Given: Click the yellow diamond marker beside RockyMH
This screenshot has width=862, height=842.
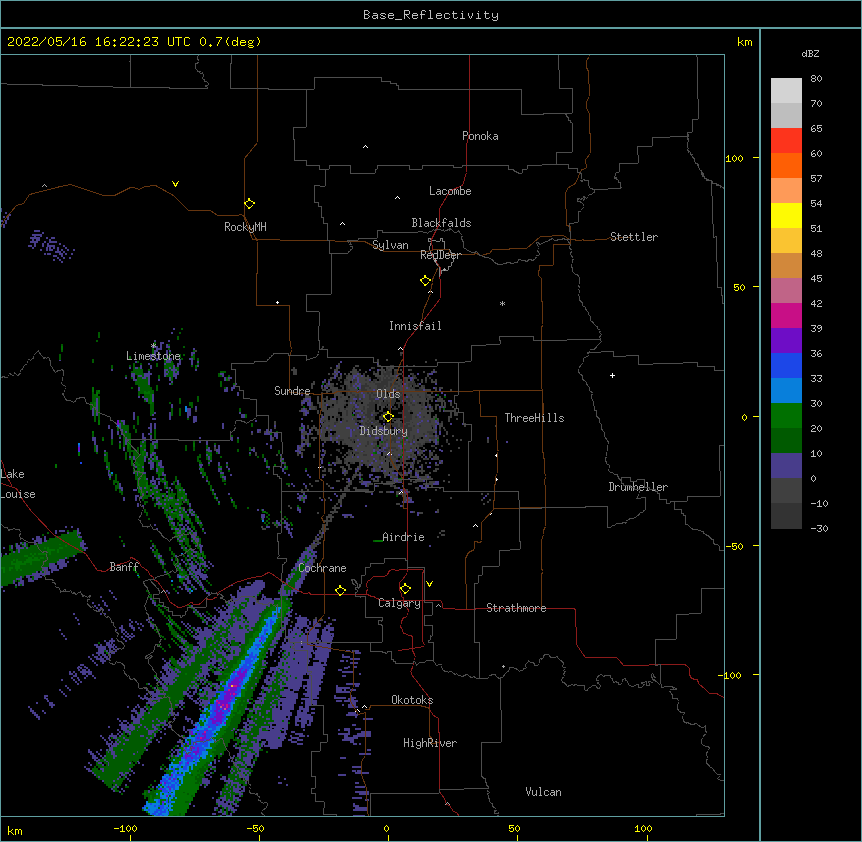Looking at the screenshot, I should (249, 203).
